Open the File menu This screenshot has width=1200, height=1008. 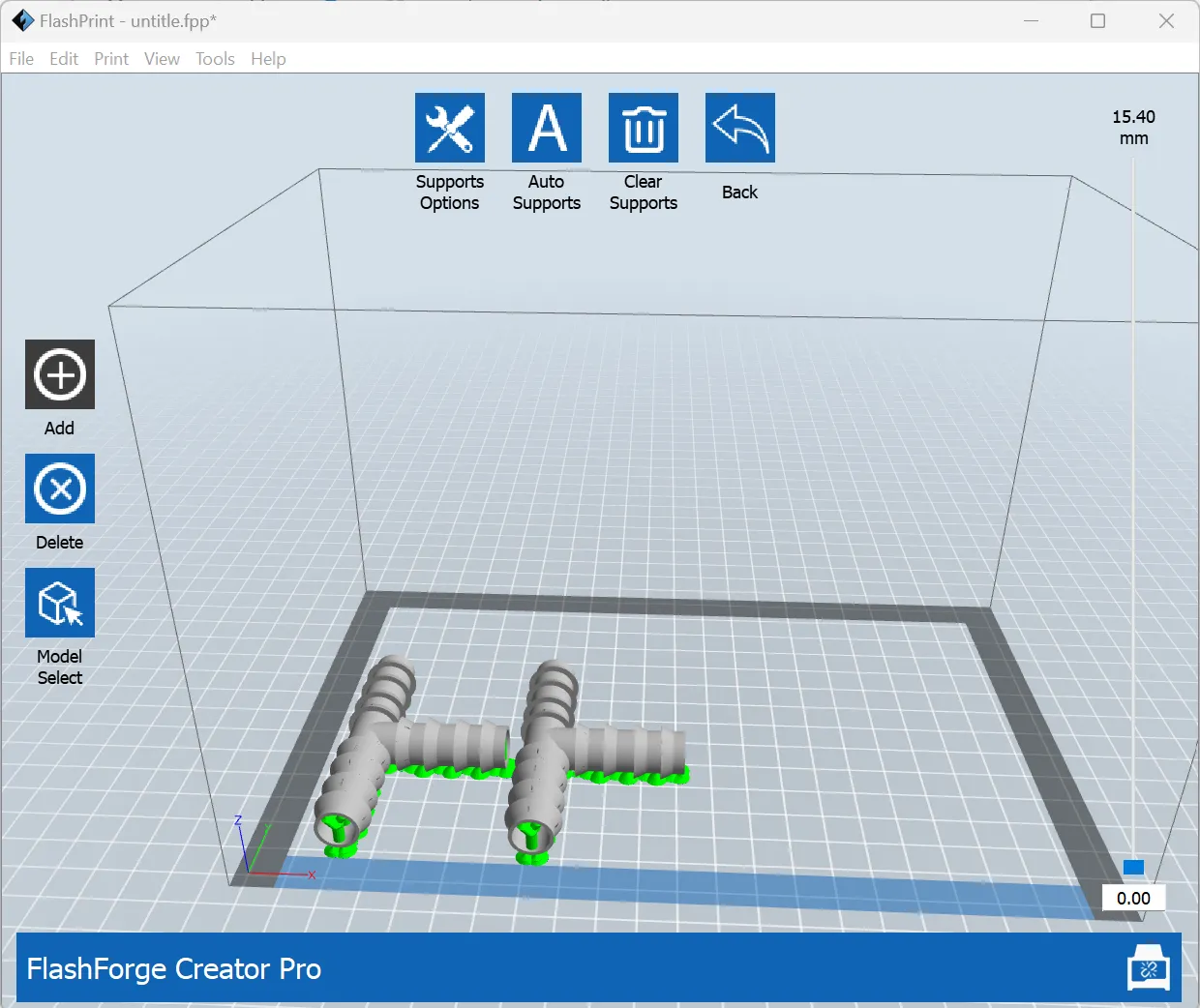pos(21,59)
